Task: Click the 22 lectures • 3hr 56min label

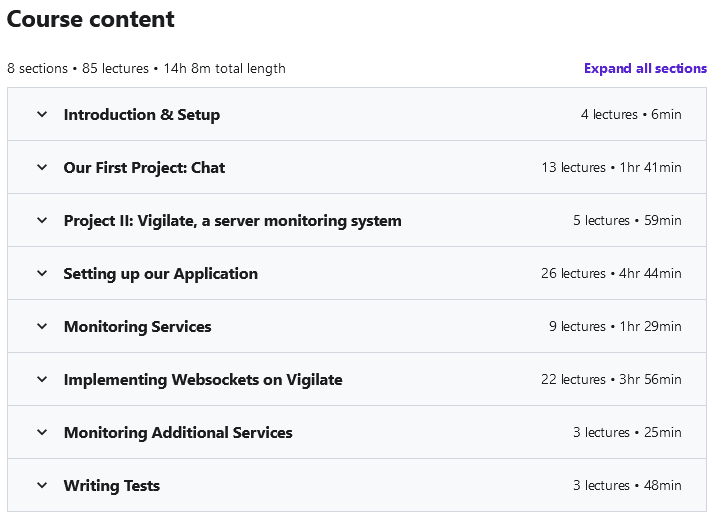Action: click(x=611, y=380)
